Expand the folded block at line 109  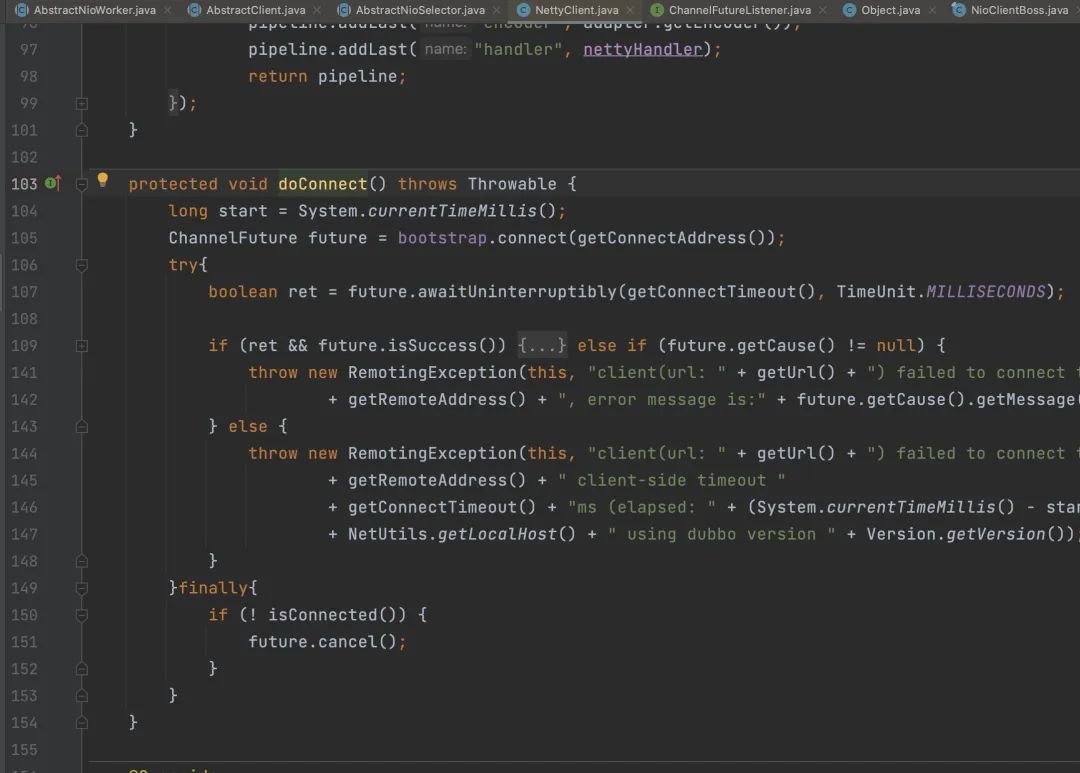(81, 346)
